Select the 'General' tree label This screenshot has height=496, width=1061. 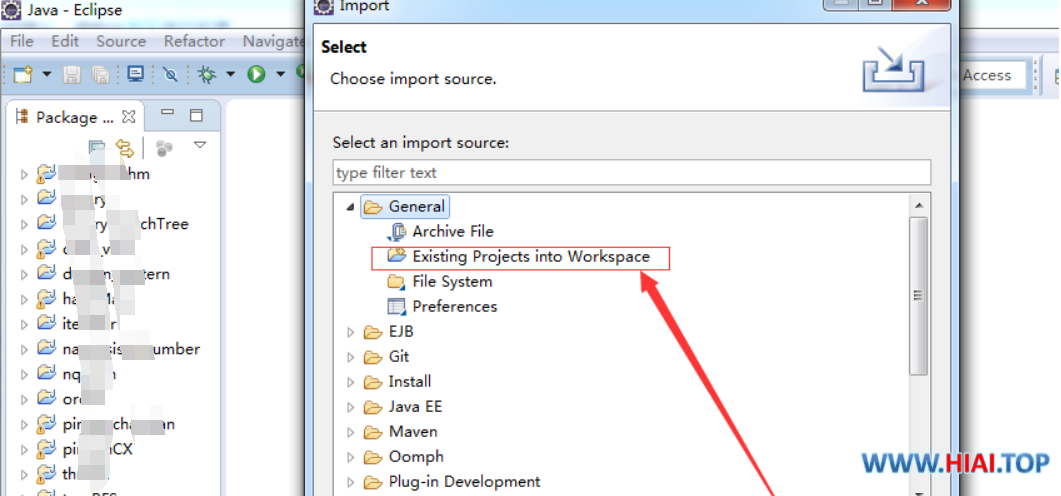[417, 206]
